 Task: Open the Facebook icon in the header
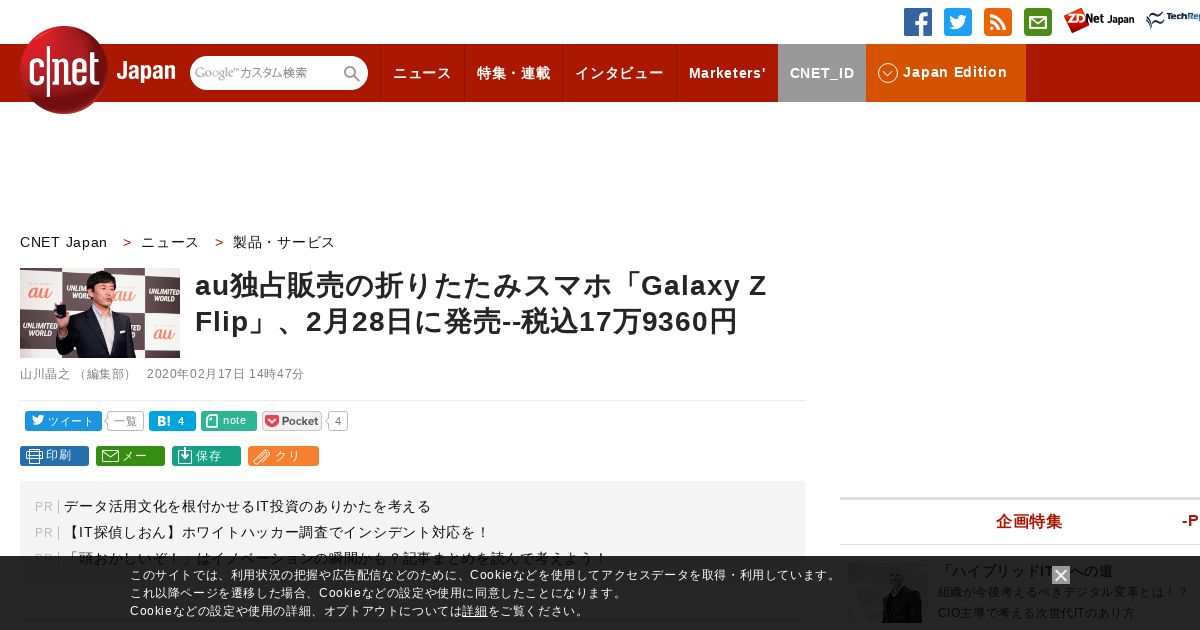tap(918, 22)
